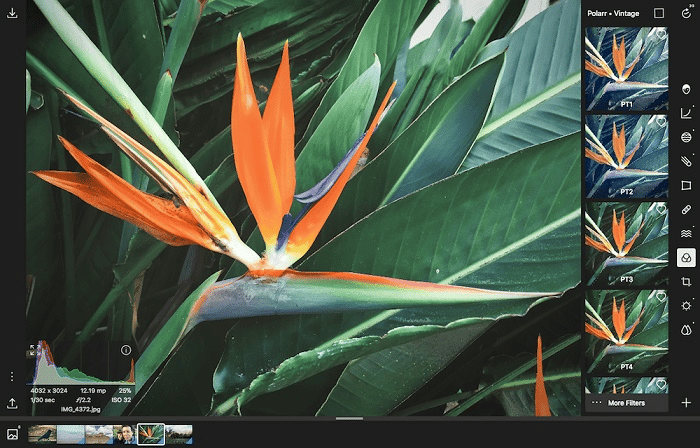Favorite the PT1 filter with its heart
Image resolution: width=700 pixels, height=448 pixels.
tap(660, 34)
